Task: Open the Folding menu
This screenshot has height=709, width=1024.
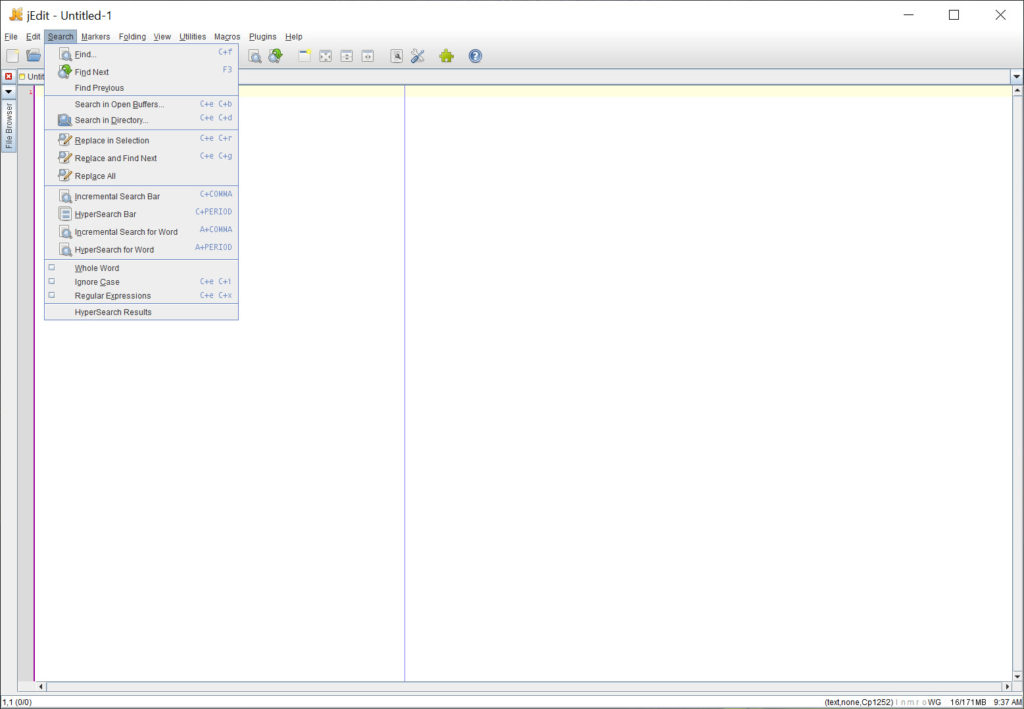Action: [132, 37]
